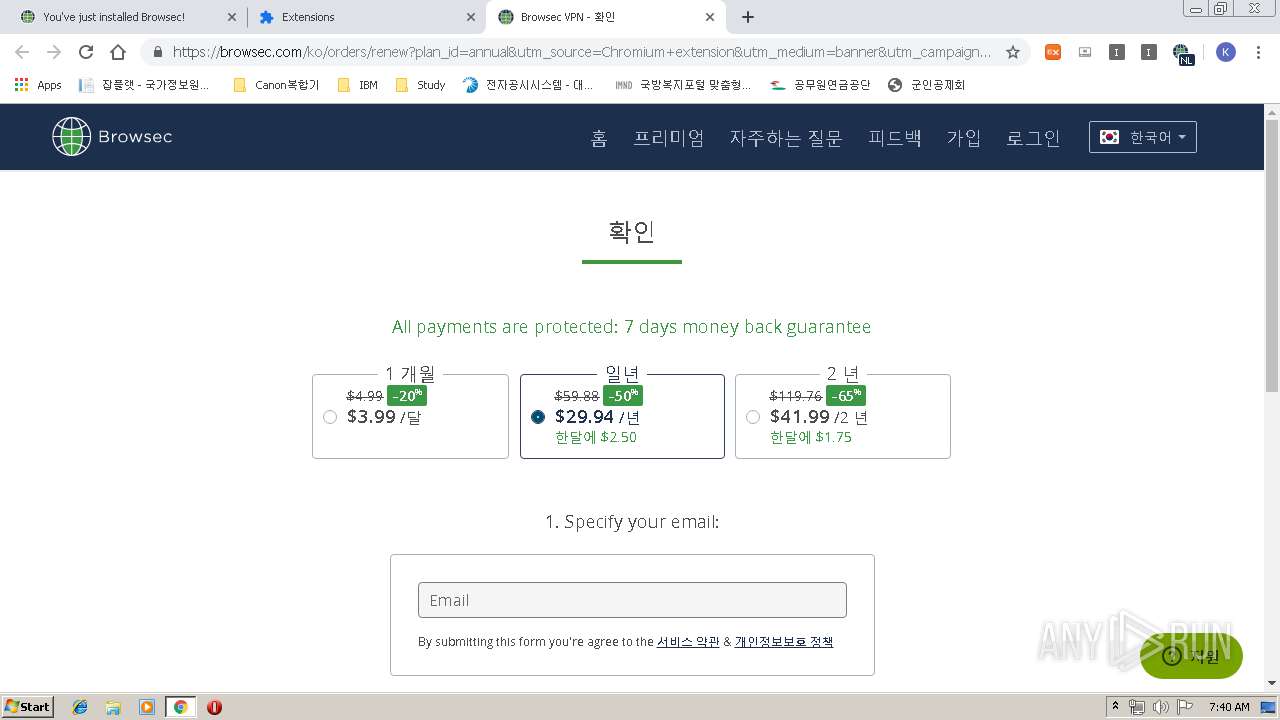Open new tab with plus button

748,17
